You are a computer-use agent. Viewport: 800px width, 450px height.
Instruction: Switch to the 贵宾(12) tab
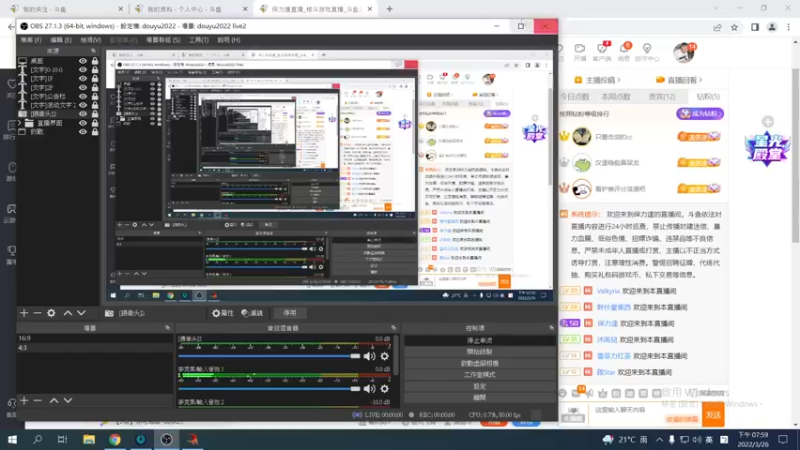pos(661,96)
